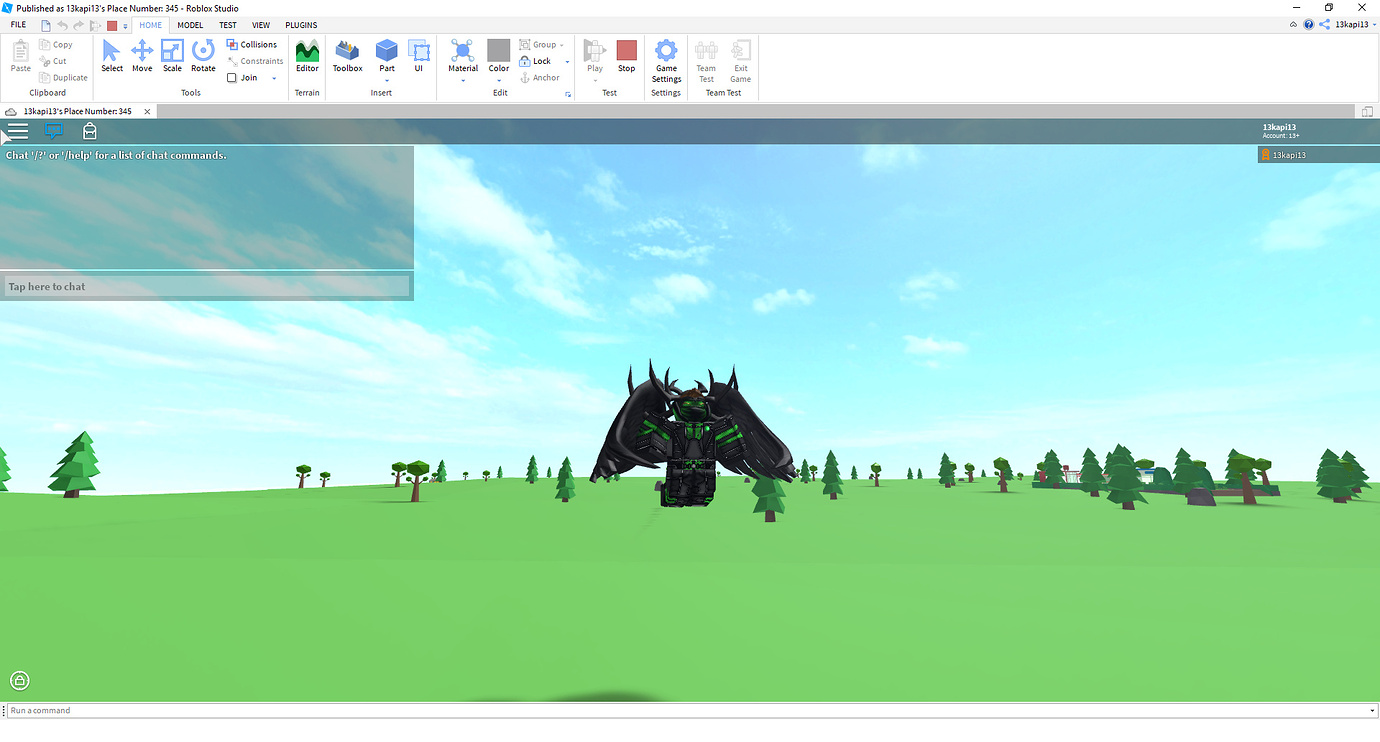The image size is (1380, 742).
Task: Open the Terrain Editor
Action: 307,56
